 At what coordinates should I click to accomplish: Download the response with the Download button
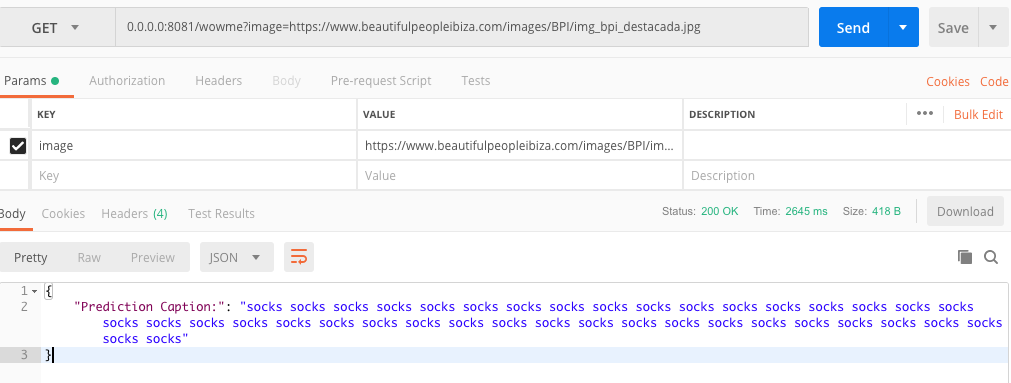click(x=965, y=211)
